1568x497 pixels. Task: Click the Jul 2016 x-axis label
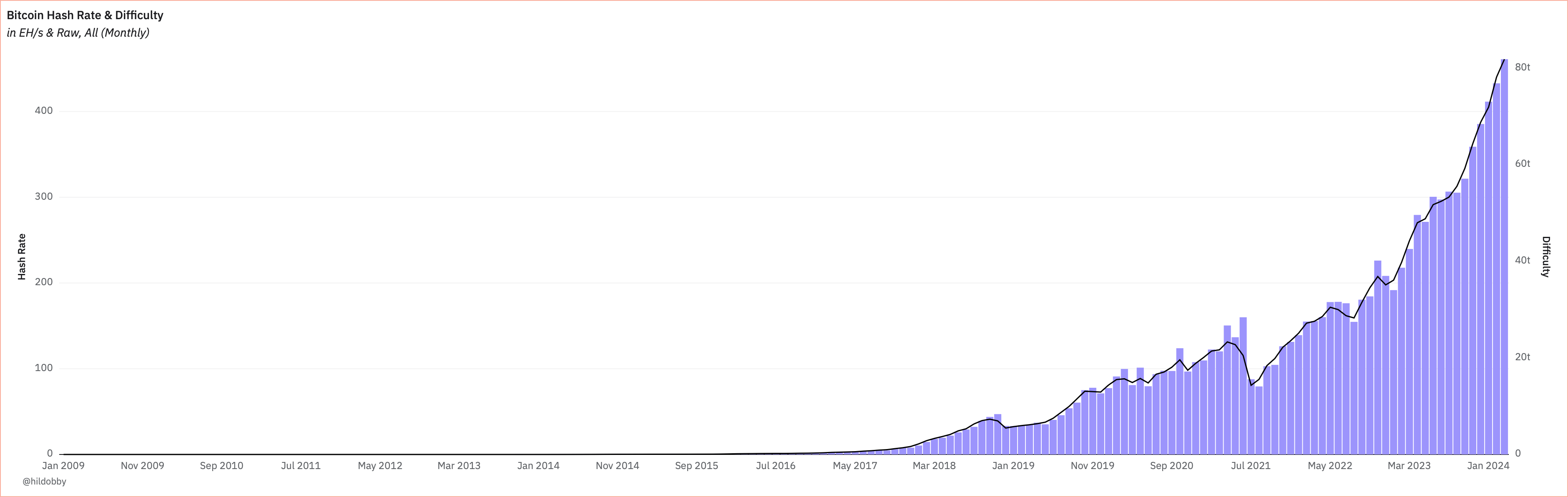point(776,466)
